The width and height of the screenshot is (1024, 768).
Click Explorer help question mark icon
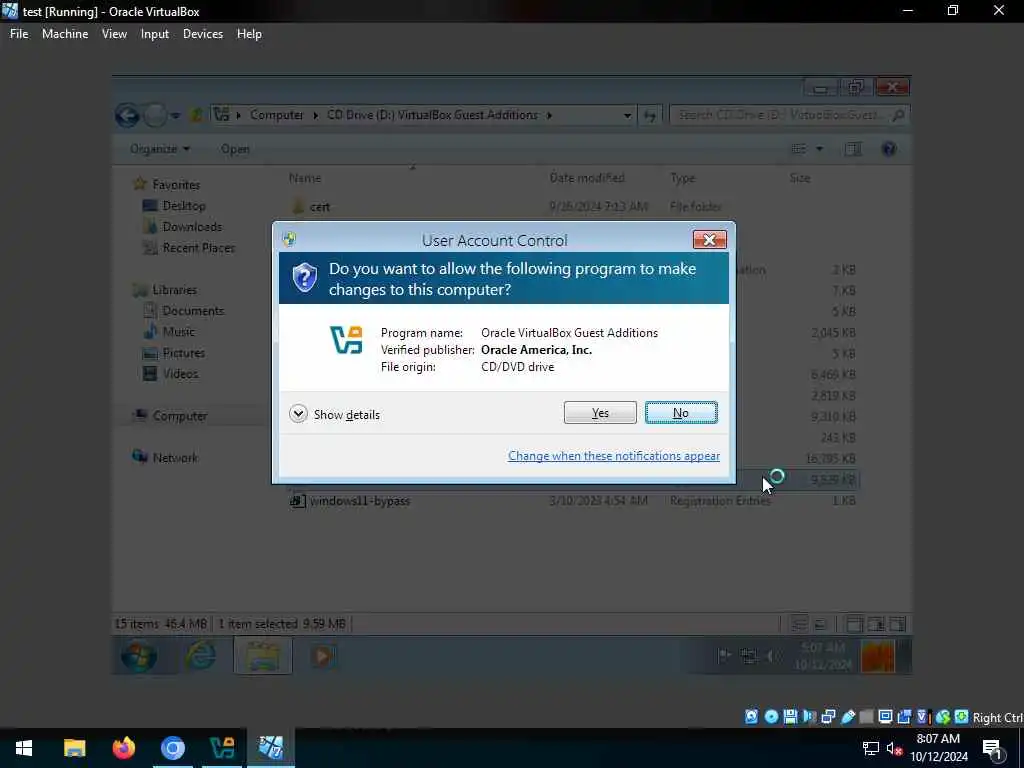888,149
